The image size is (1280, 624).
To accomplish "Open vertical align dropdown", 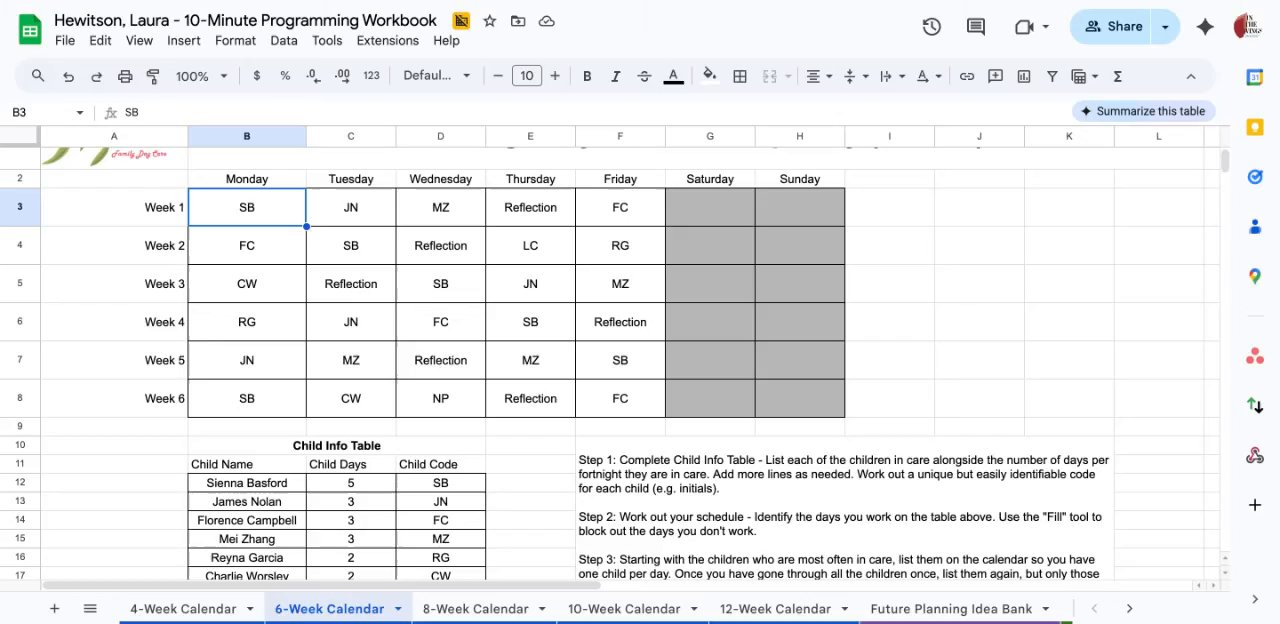I will coord(856,76).
